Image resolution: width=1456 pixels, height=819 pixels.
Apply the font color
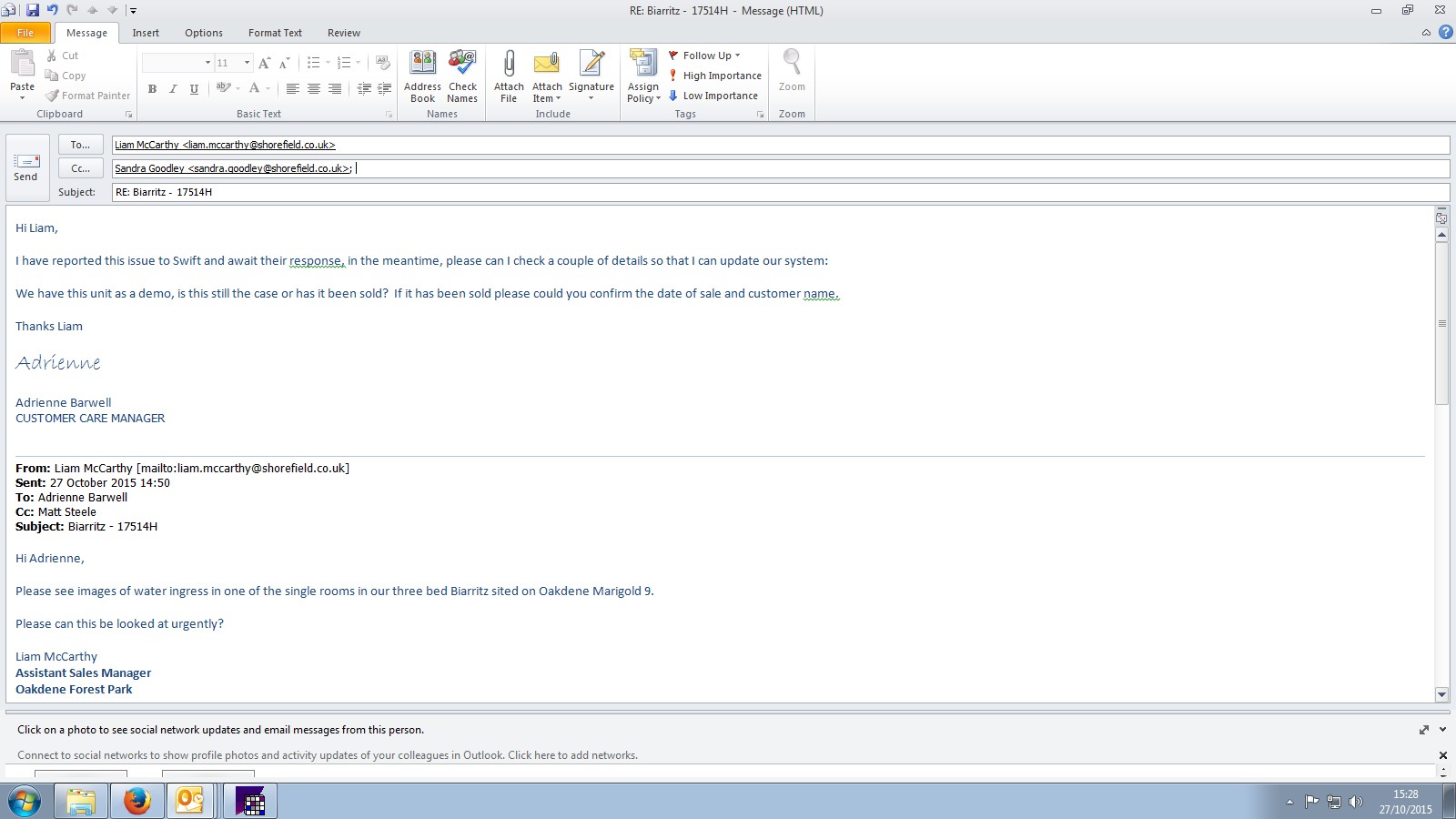tap(254, 88)
